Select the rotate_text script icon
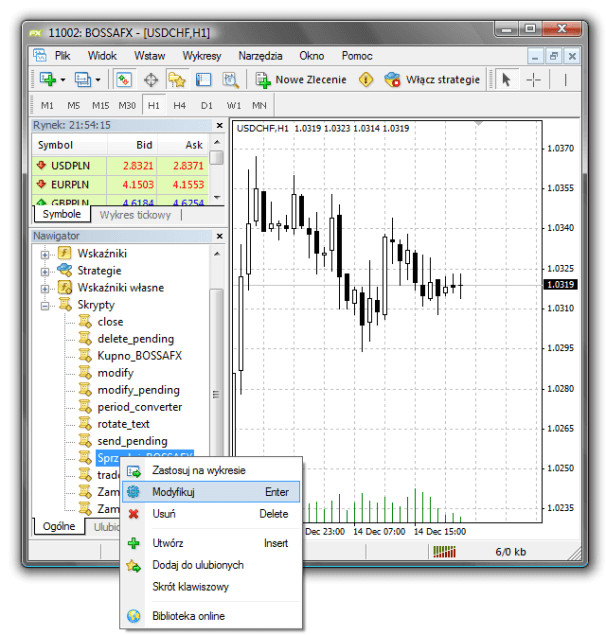This screenshot has height=635, width=606. (85, 424)
